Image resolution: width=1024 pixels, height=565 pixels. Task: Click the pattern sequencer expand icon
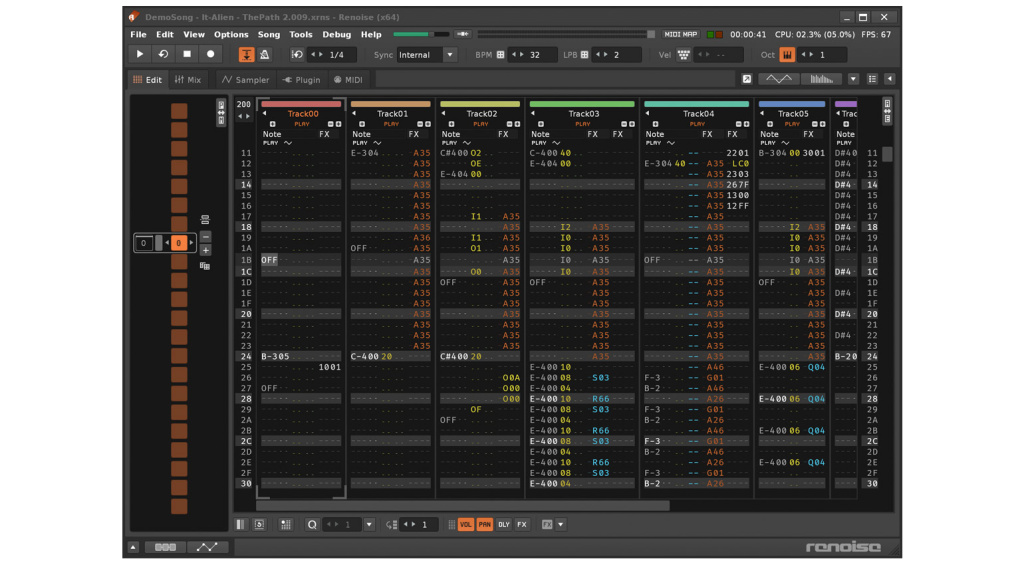point(221,112)
